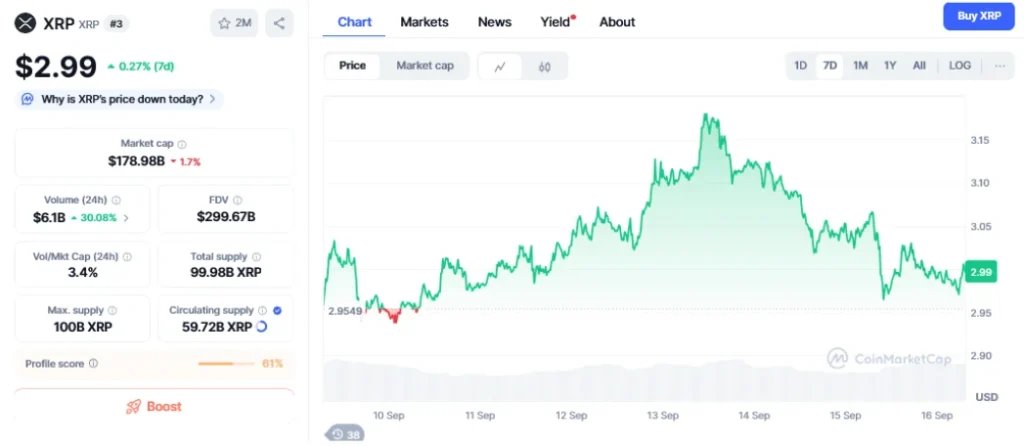1024x446 pixels.
Task: Switch to the News tab
Action: coord(494,22)
